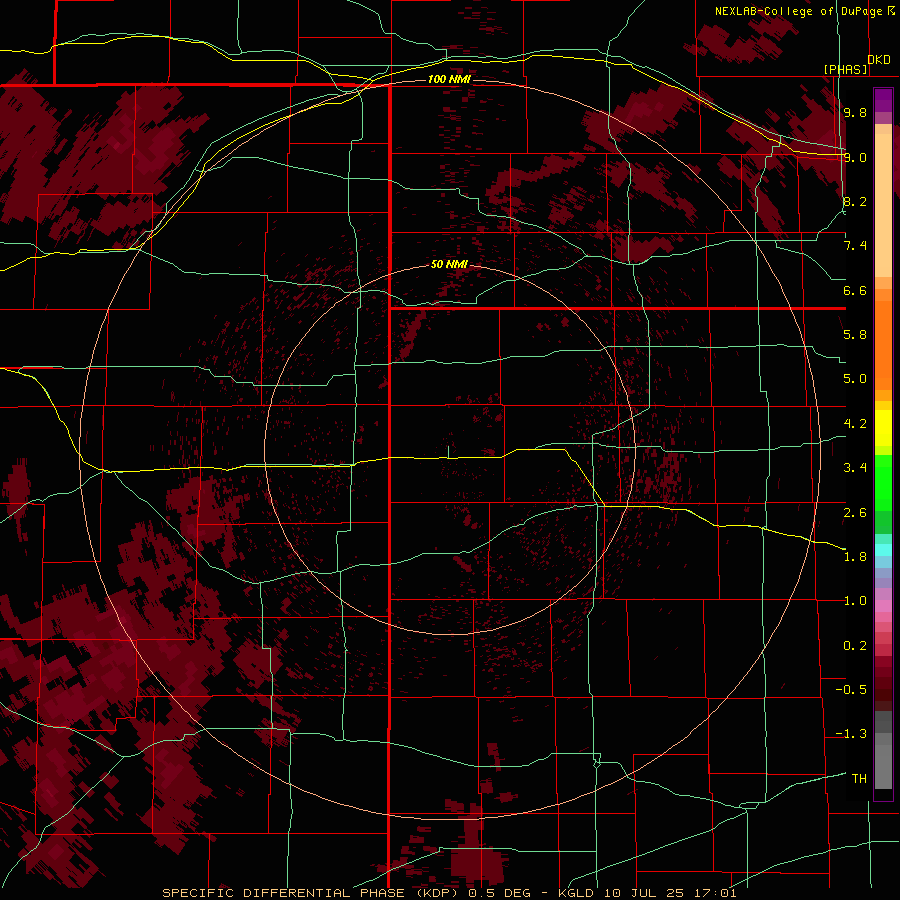The width and height of the screenshot is (900, 900).
Task: Click the 1.8 scale value
Action: click(x=855, y=557)
